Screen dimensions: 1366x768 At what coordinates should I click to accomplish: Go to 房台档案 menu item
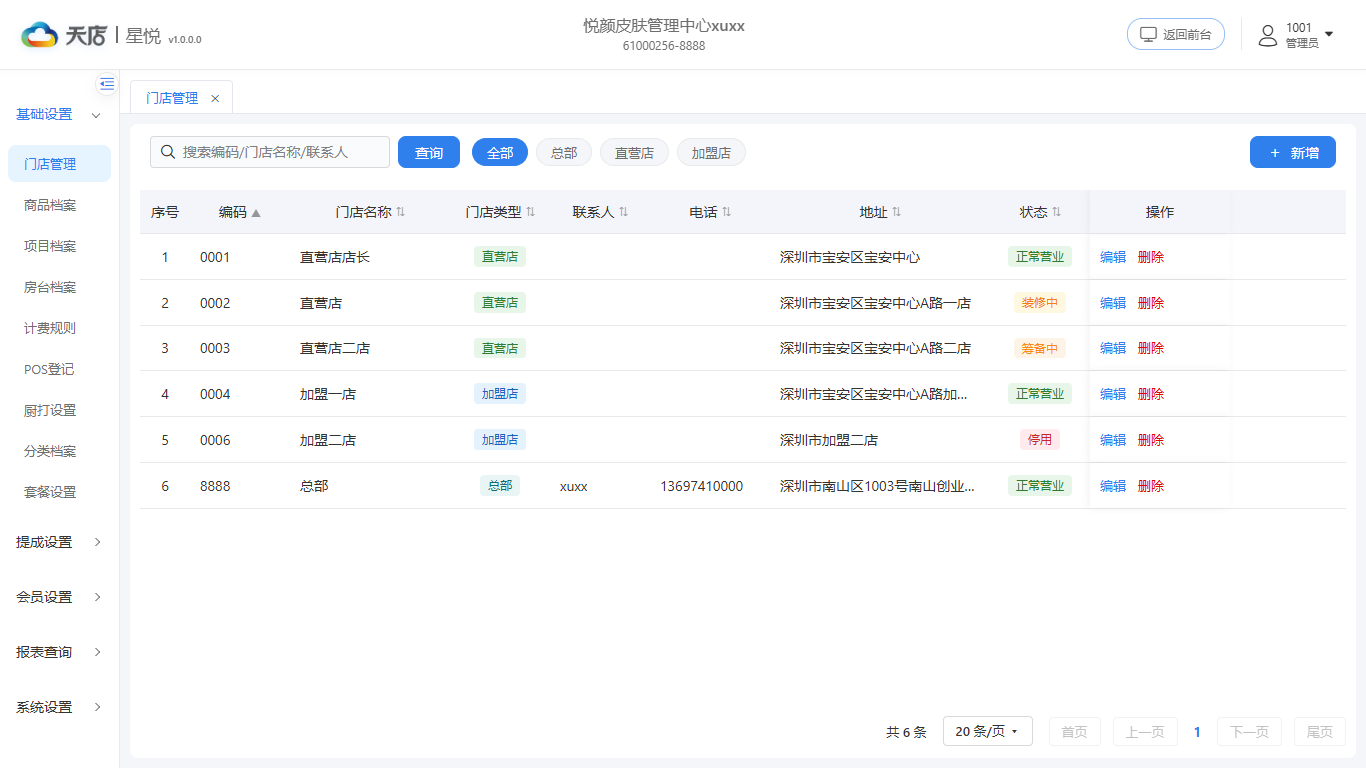[x=59, y=287]
